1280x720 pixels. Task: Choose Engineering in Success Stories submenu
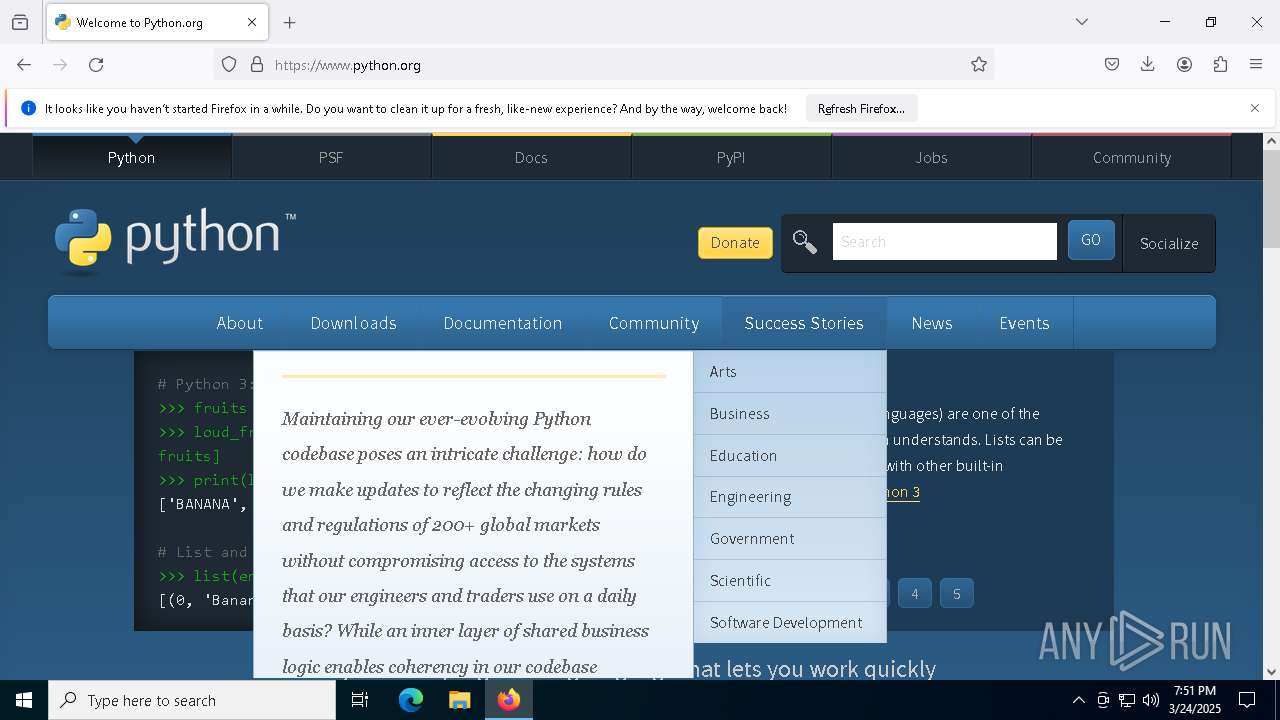tap(790, 497)
